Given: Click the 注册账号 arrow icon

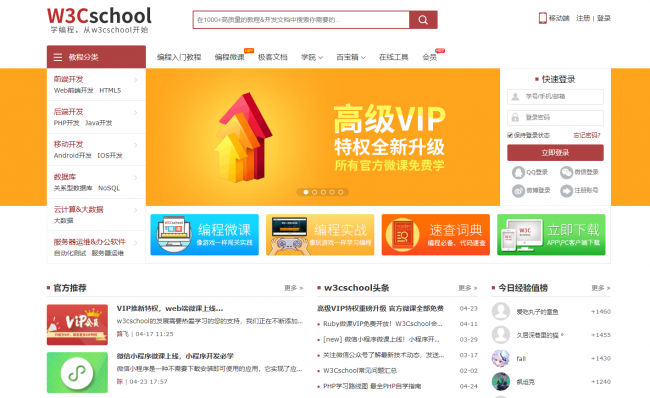Looking at the screenshot, I should (x=566, y=190).
